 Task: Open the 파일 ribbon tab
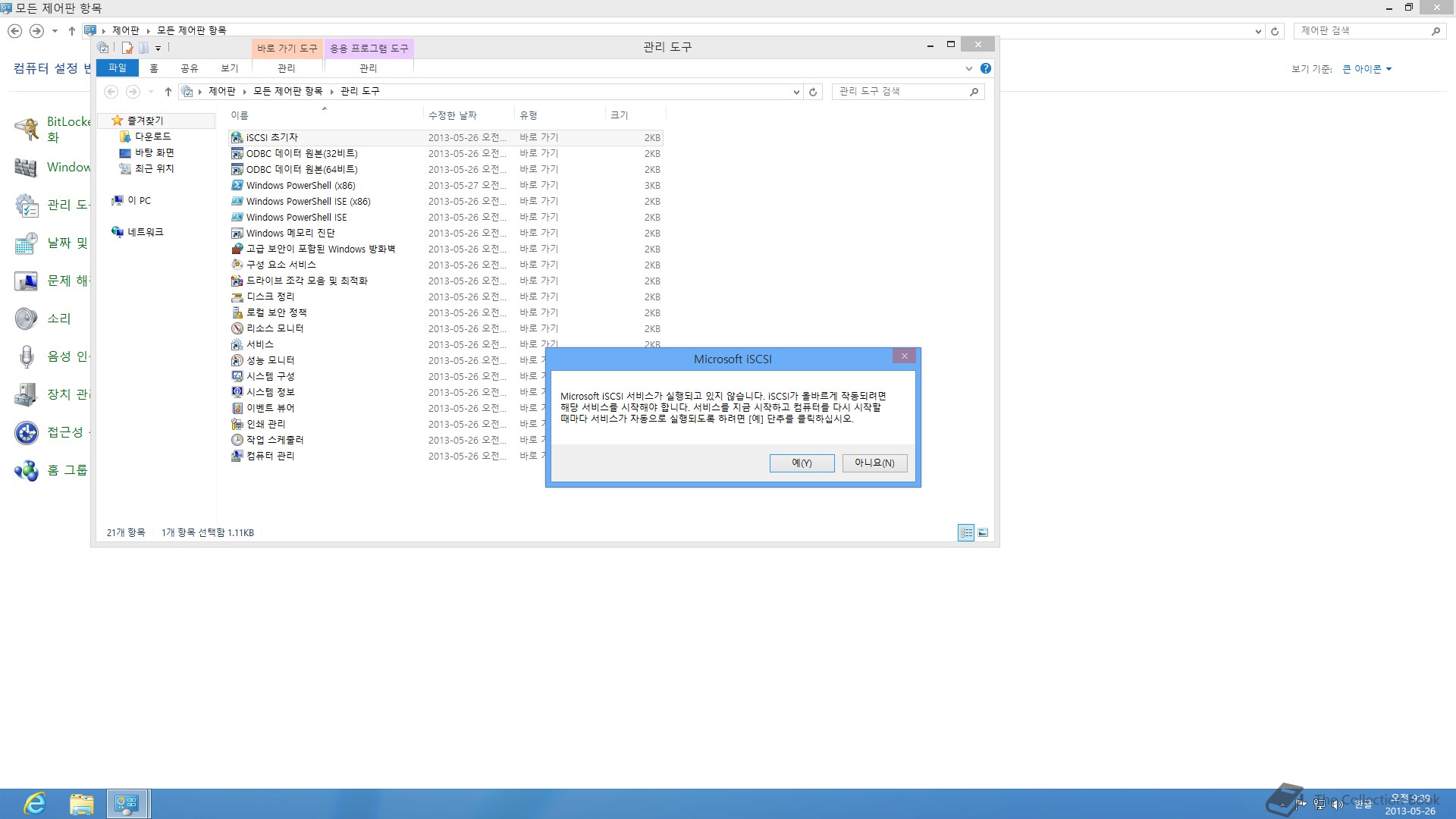[118, 68]
